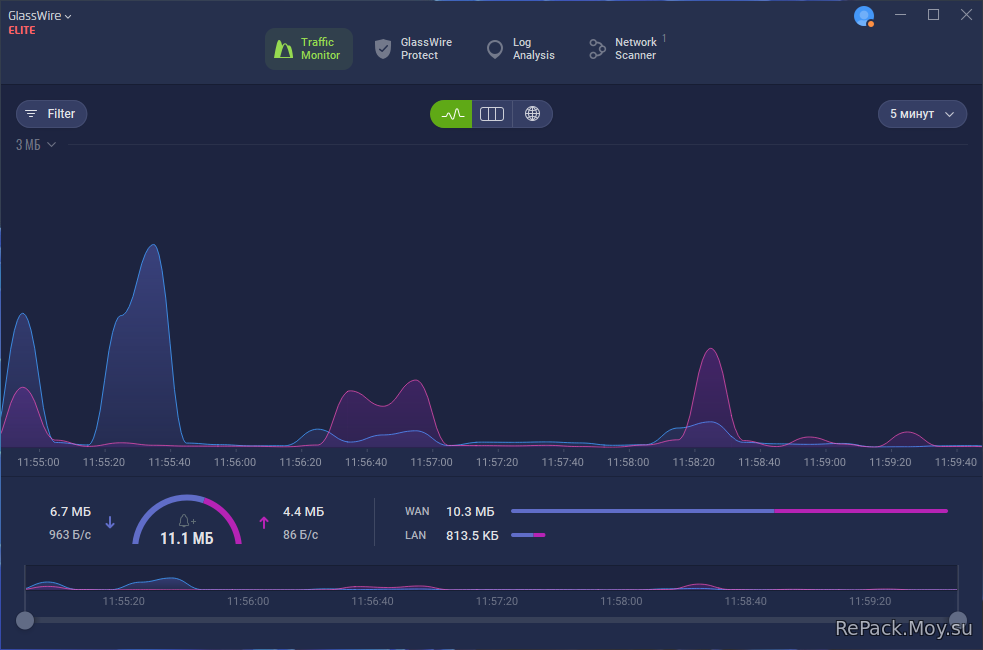Viewport: 983px width, 650px height.
Task: Click the 813.5 КБ LAN value
Action: point(472,535)
